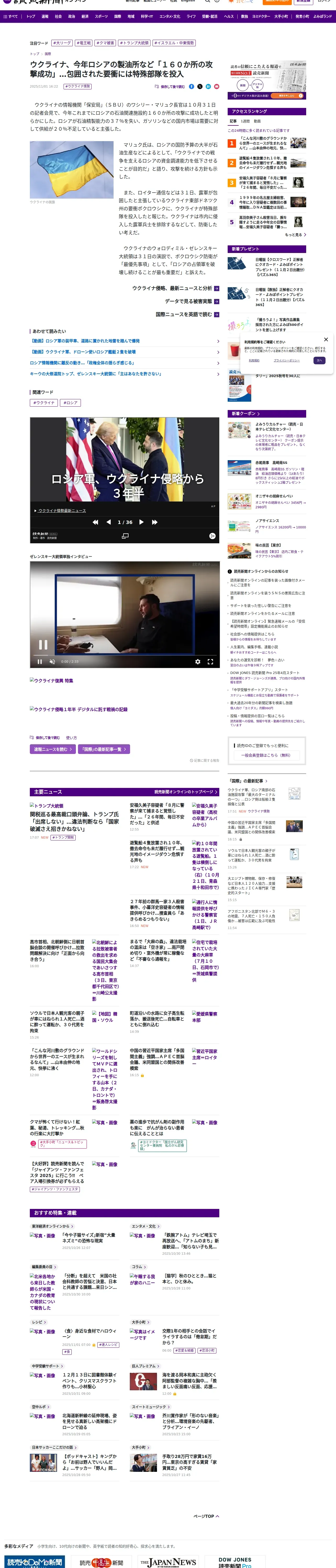The height and width of the screenshot is (1568, 336).
Task: Enter fullscreen for the video
Action: click(210, 662)
